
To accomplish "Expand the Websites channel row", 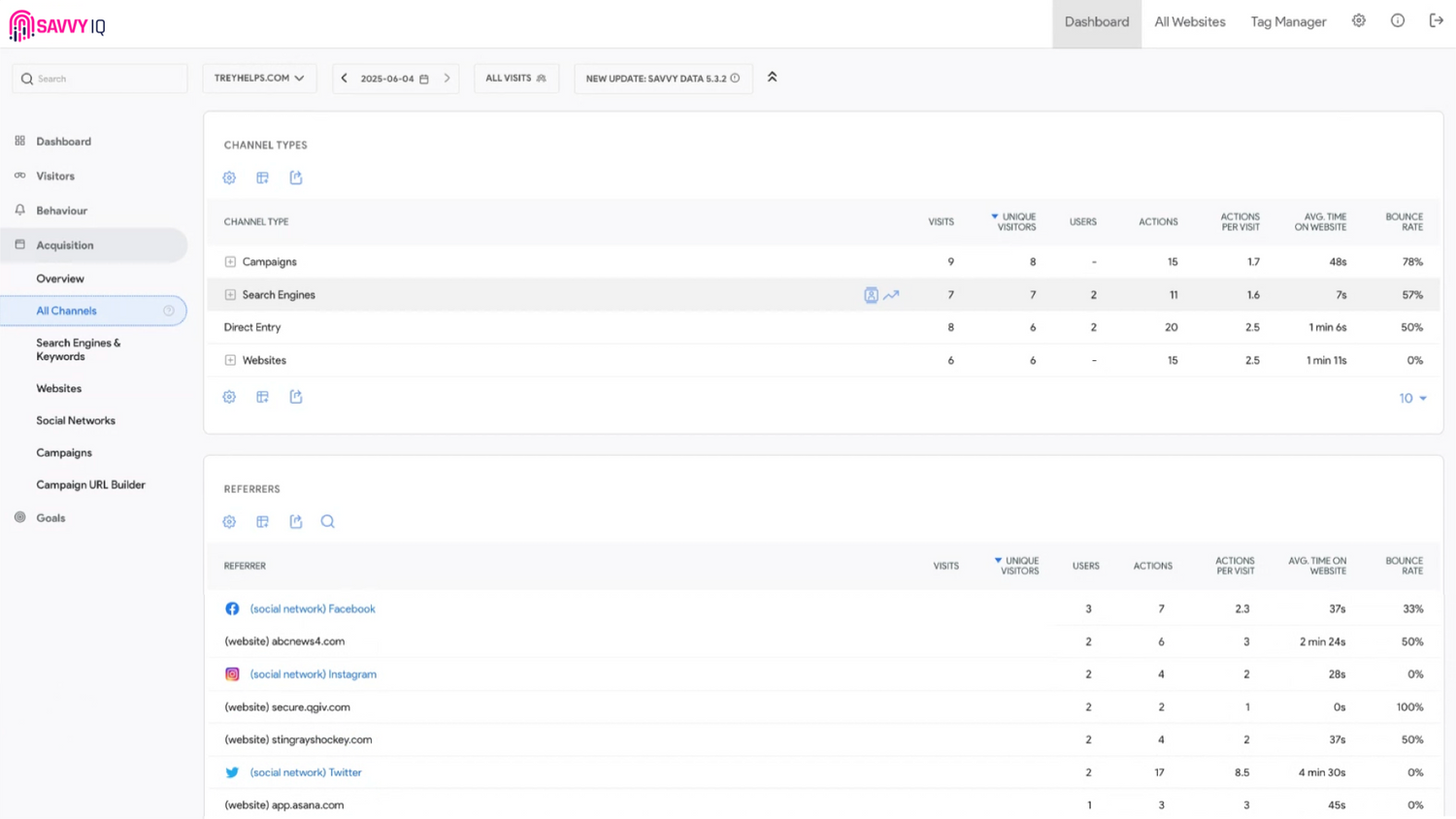I will [230, 360].
